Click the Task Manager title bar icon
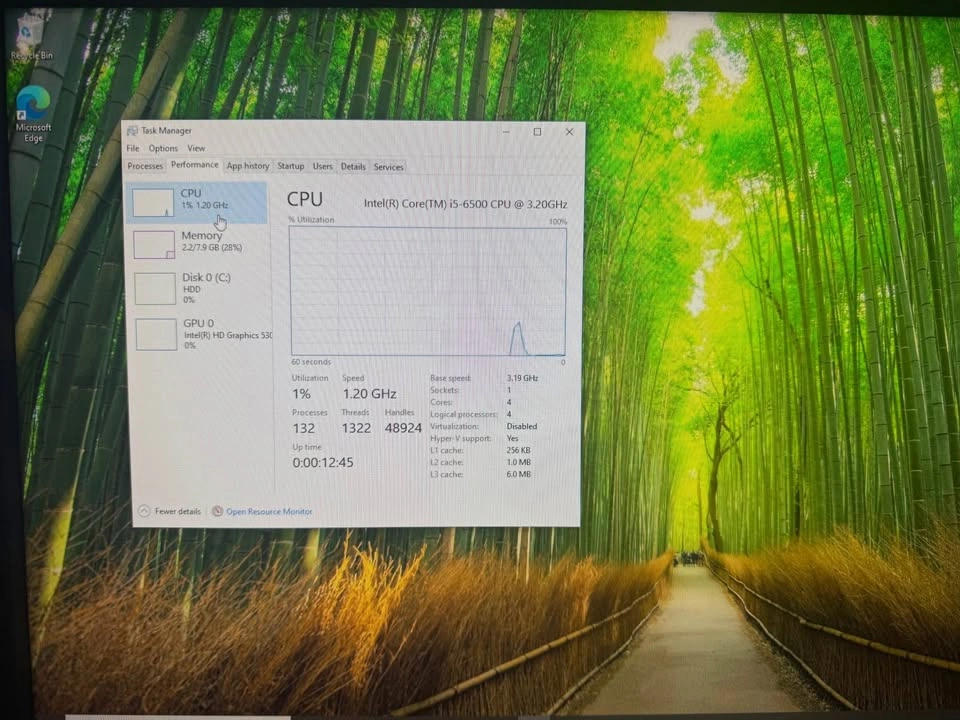The height and width of the screenshot is (720, 960). [133, 131]
